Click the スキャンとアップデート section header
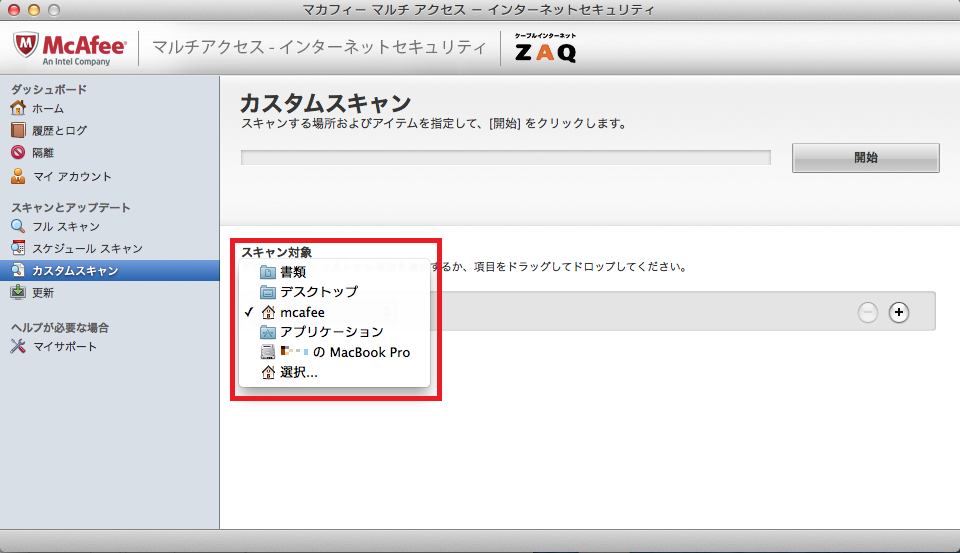The image size is (960, 553). point(70,208)
